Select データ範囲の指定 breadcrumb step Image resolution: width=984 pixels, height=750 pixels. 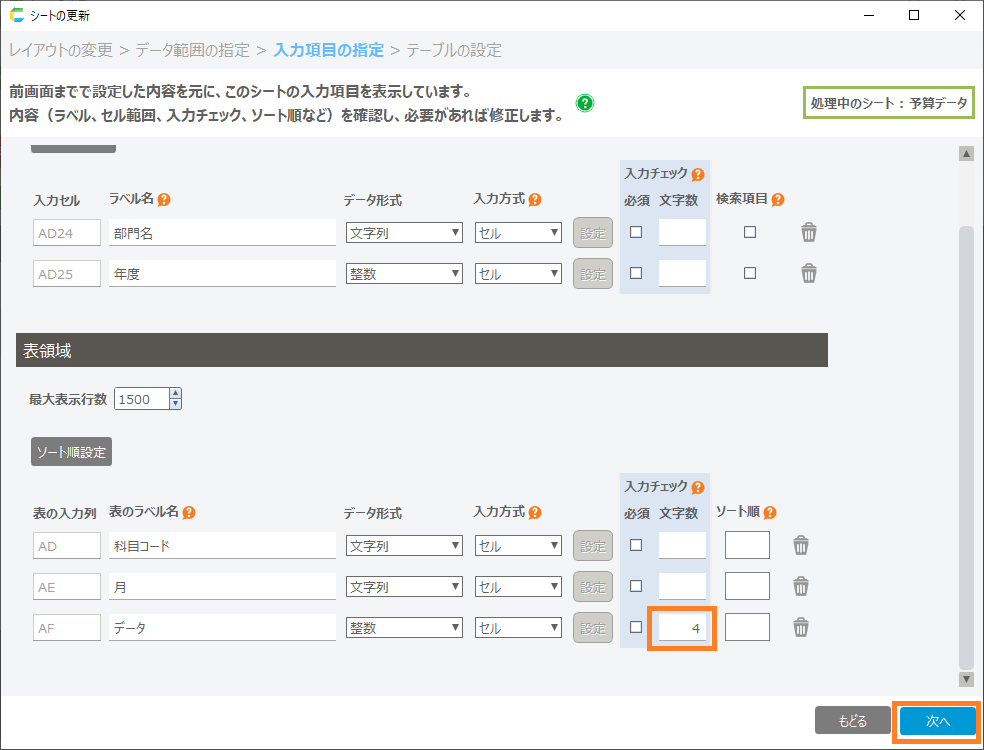click(194, 50)
